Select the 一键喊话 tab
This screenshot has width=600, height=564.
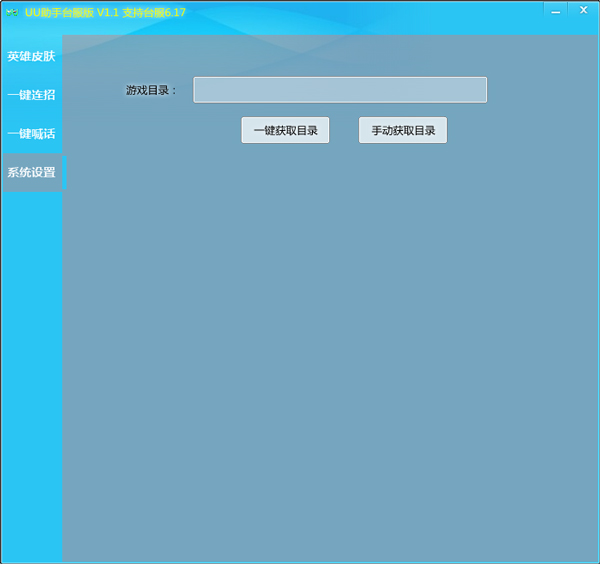(31, 133)
